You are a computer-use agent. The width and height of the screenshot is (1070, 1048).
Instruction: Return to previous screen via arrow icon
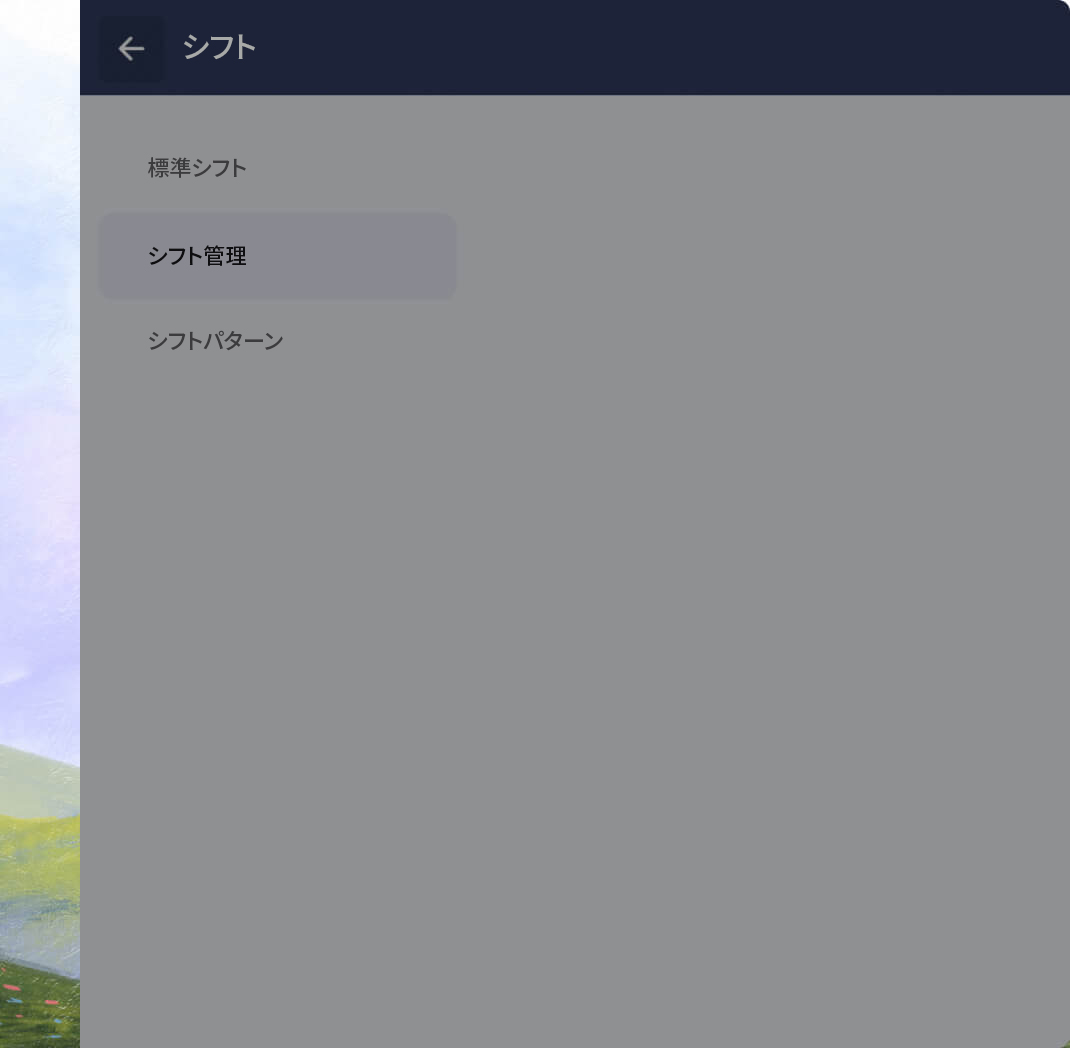point(131,48)
